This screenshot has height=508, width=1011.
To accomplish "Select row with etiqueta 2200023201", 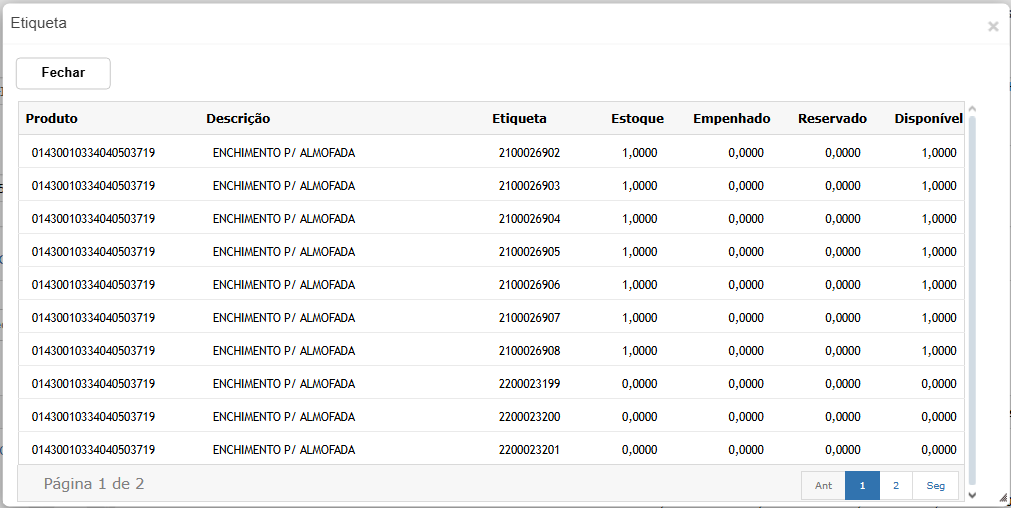I will (x=529, y=450).
